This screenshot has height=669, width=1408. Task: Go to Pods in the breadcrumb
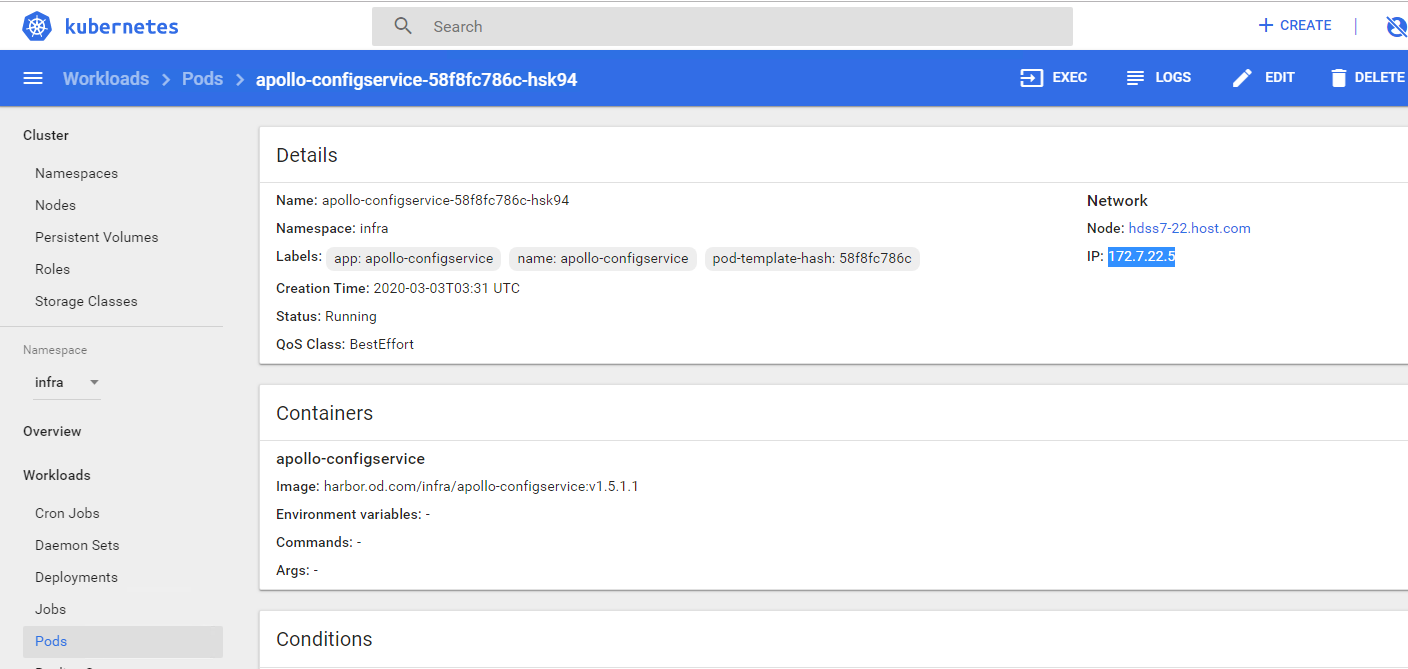pos(202,79)
